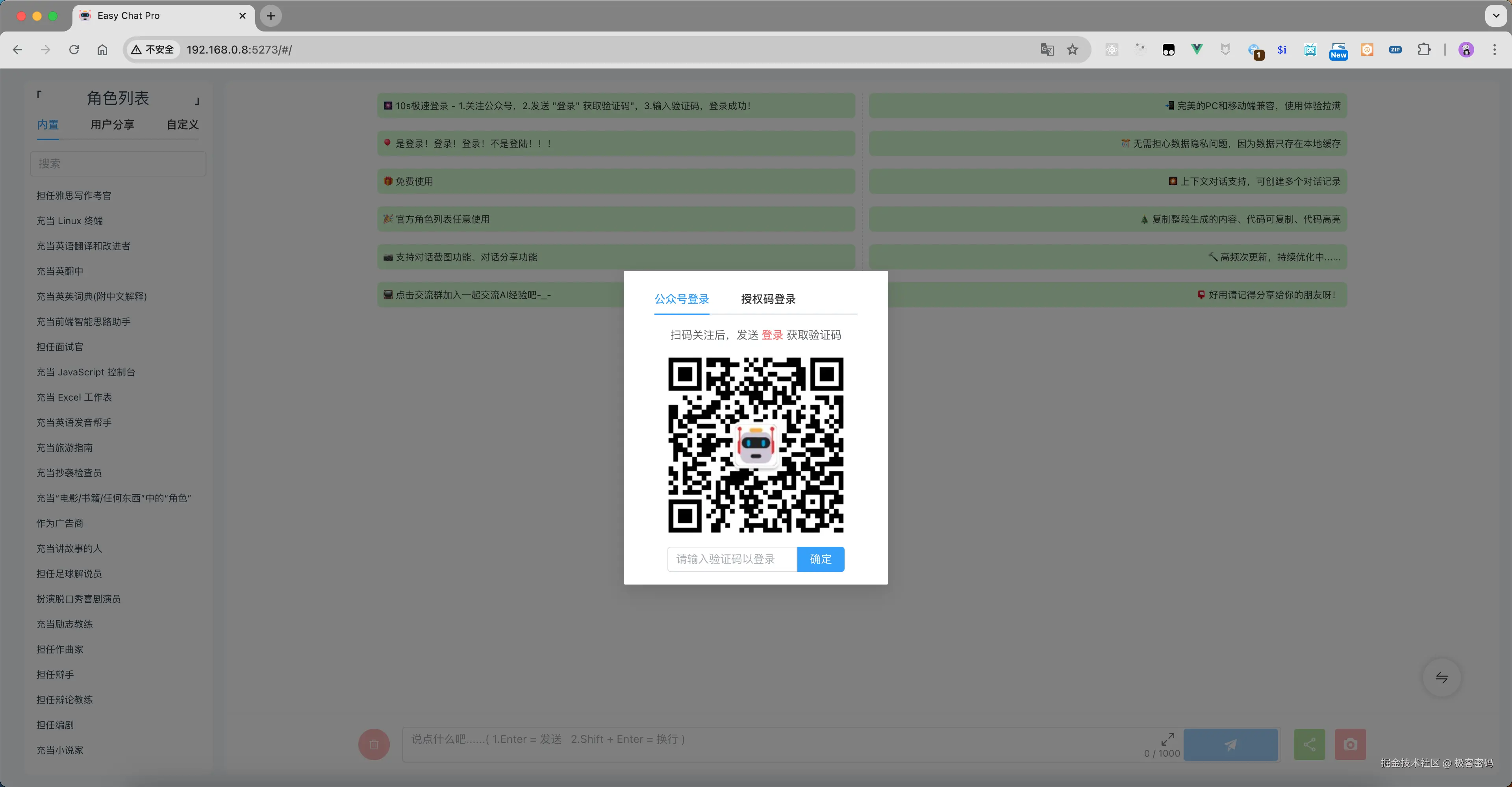Open the extension with New badge

(1338, 51)
